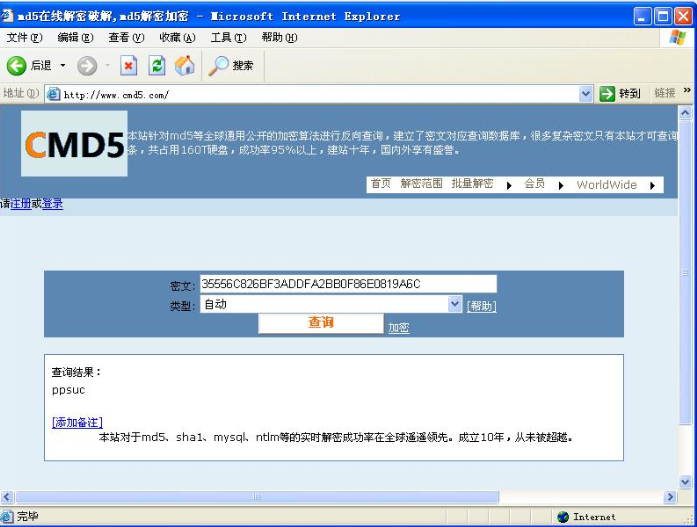Viewport: 697px width, 527px height.
Task: Click the 密文 hash input field
Action: 348,284
